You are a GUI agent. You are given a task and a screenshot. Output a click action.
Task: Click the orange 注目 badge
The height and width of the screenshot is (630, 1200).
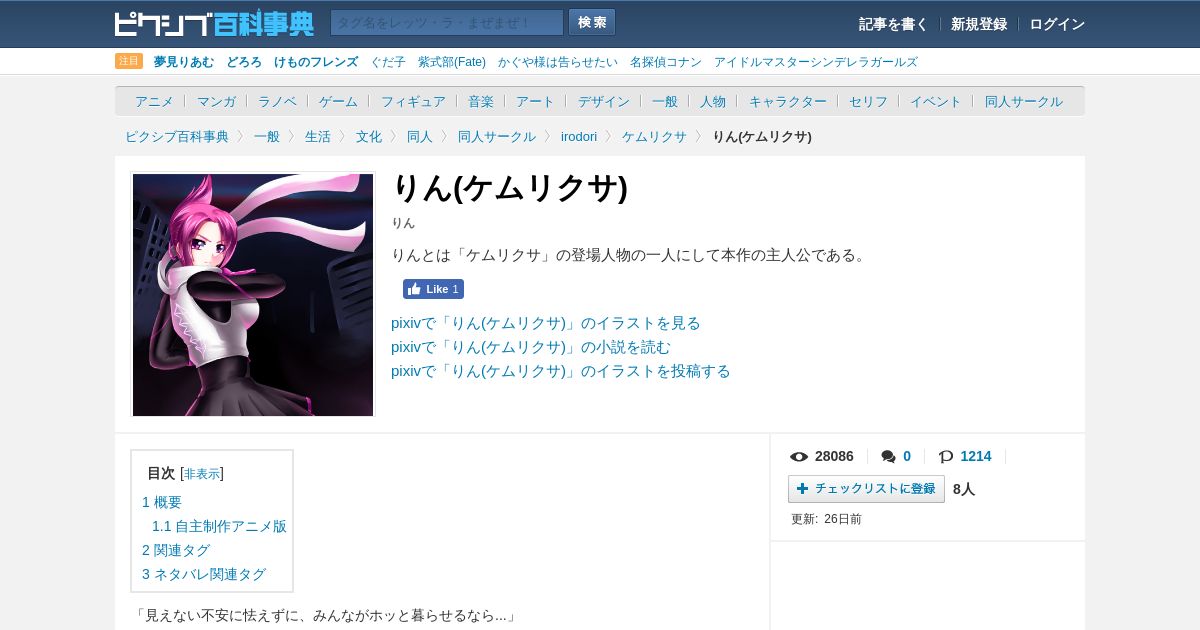pos(129,61)
